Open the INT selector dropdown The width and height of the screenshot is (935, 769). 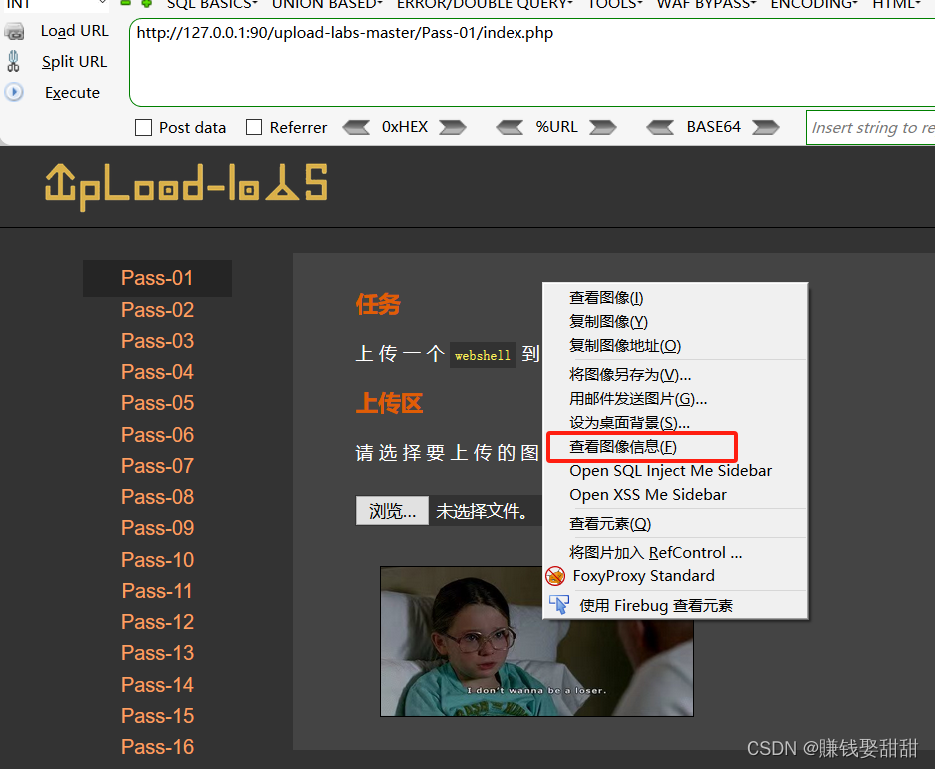(57, 5)
